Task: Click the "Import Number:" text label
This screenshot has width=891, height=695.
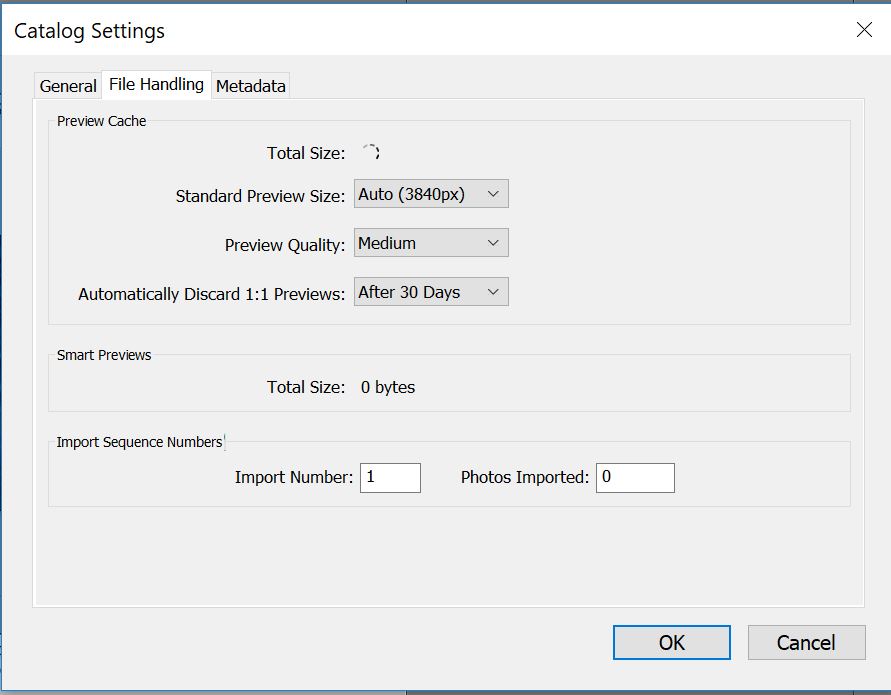Action: (294, 478)
